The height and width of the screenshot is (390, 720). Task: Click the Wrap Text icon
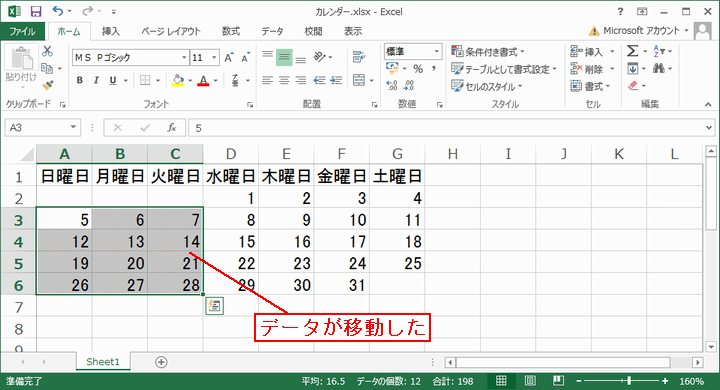[359, 57]
